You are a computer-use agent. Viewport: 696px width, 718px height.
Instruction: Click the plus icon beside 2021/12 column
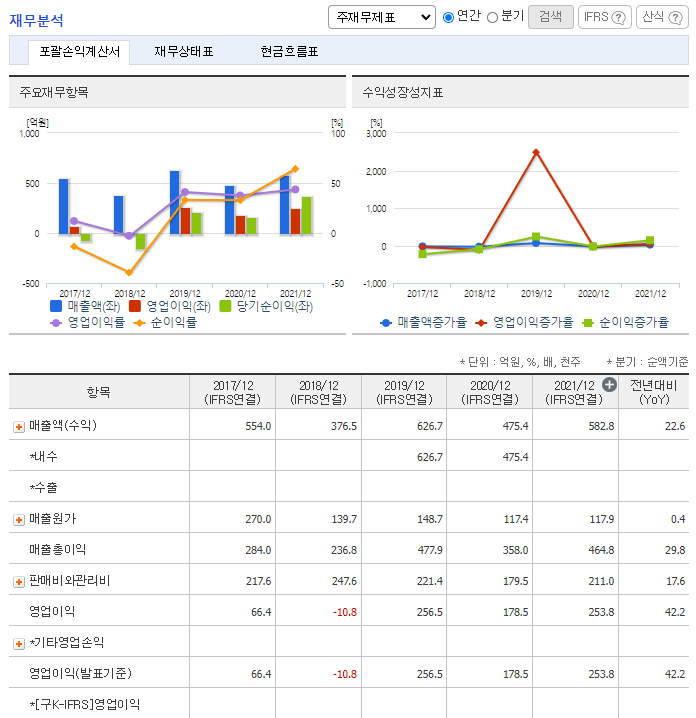[x=609, y=384]
